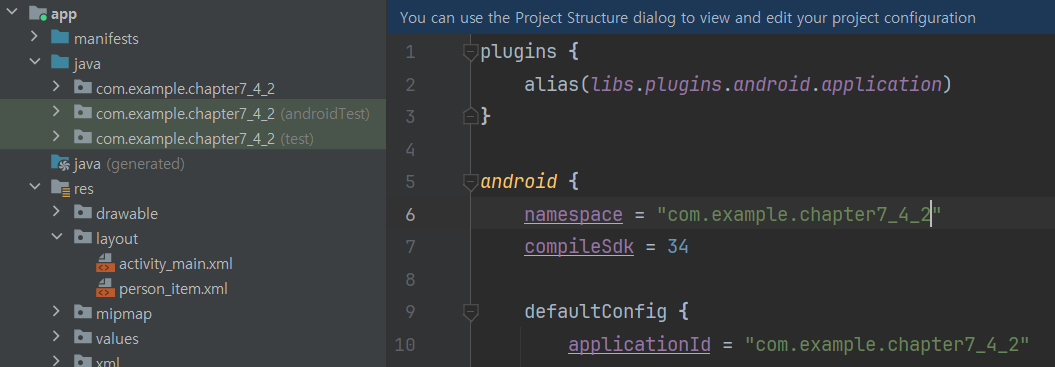
Task: Open person_item.xml from layout folder
Action: click(173, 290)
